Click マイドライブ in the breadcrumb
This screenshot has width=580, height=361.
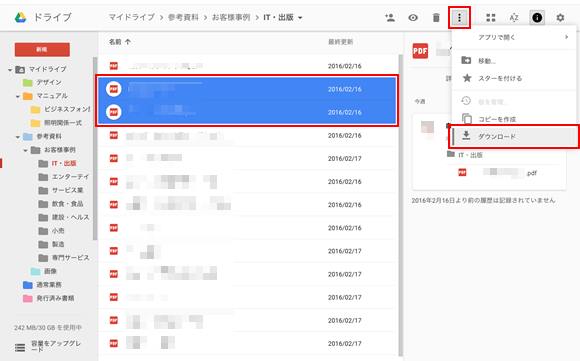(132, 17)
